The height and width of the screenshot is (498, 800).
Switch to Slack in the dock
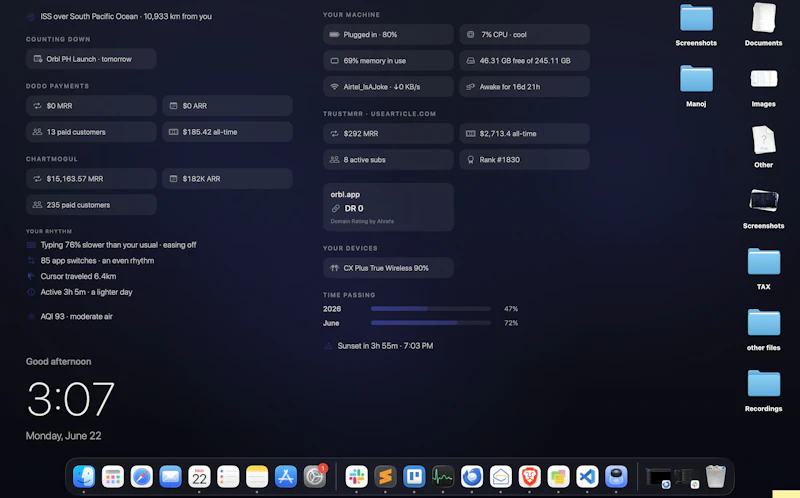[356, 477]
